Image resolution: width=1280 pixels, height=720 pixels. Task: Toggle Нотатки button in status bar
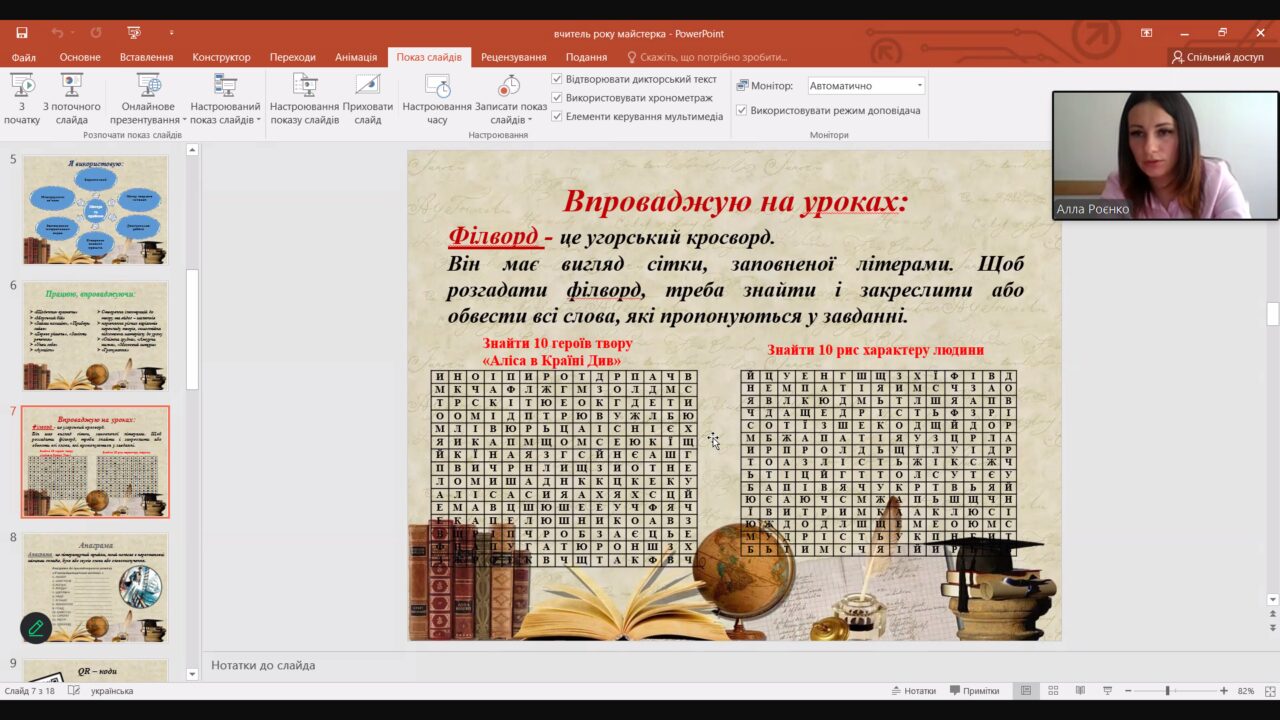point(914,691)
